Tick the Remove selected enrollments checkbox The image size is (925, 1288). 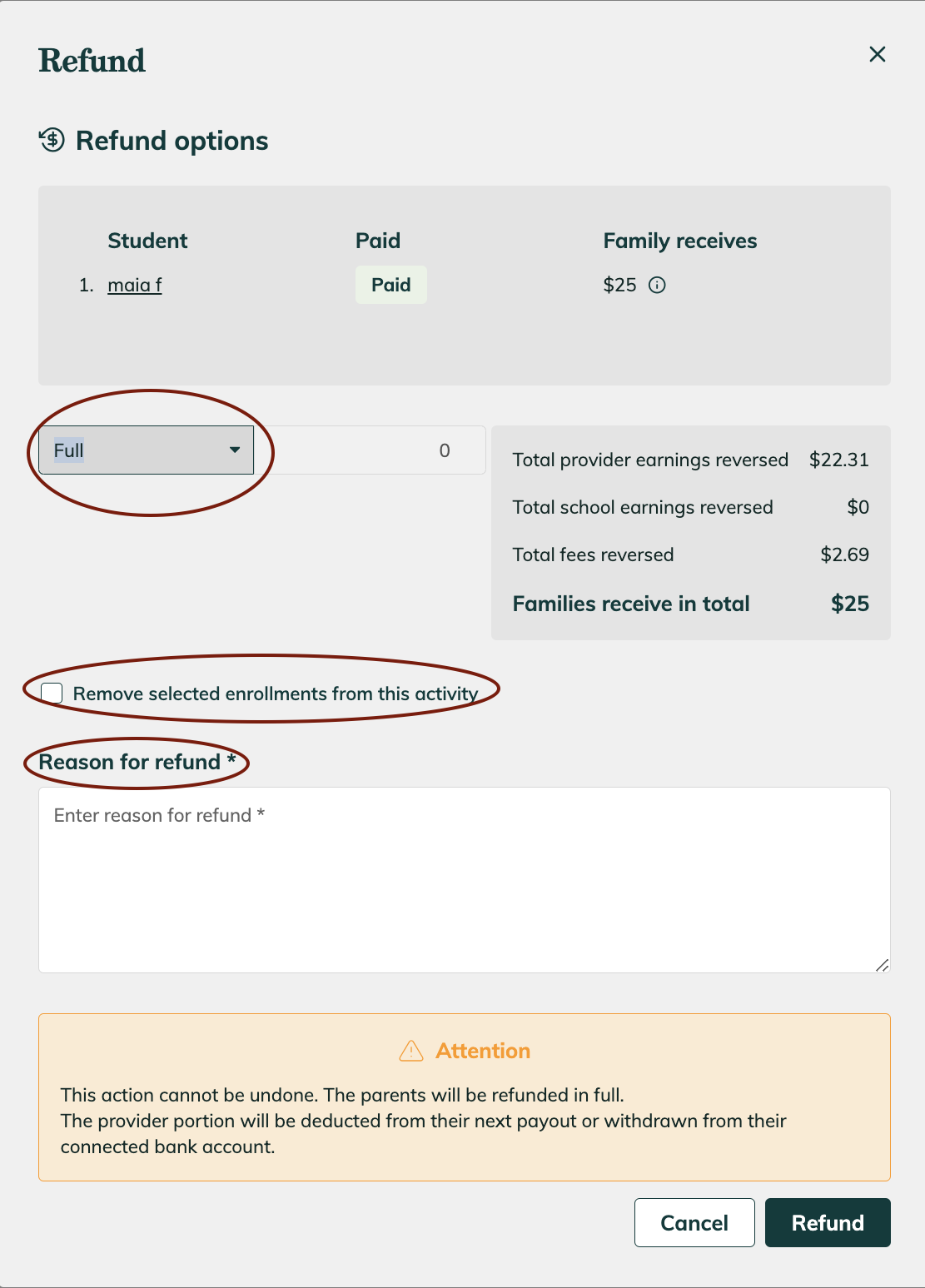pyautogui.click(x=52, y=693)
